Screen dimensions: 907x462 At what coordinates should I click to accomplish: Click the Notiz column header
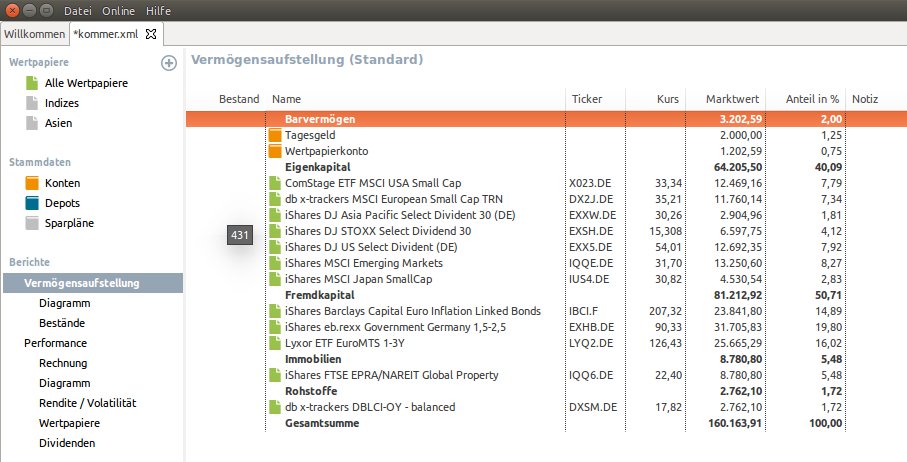click(x=865, y=99)
